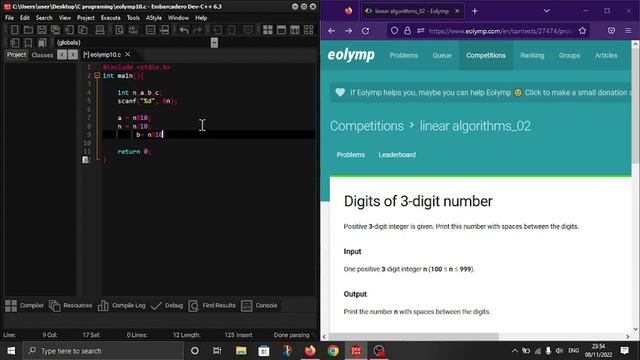Go to the next bookmark
The image size is (640, 360).
(42, 42)
